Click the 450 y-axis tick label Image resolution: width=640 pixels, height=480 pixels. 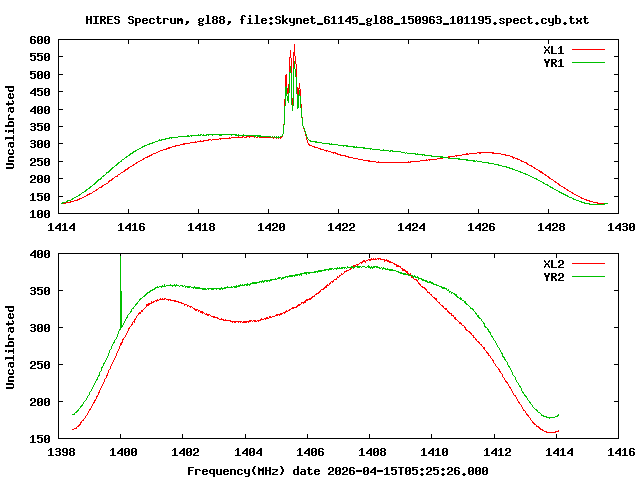coord(40,92)
